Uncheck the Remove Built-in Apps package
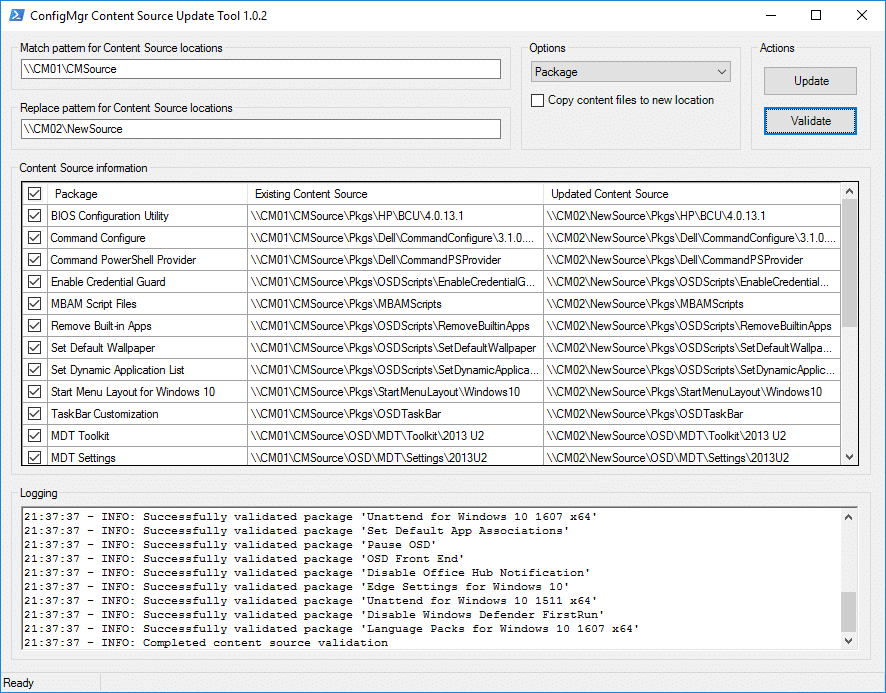The width and height of the screenshot is (886, 693). pyautogui.click(x=34, y=325)
